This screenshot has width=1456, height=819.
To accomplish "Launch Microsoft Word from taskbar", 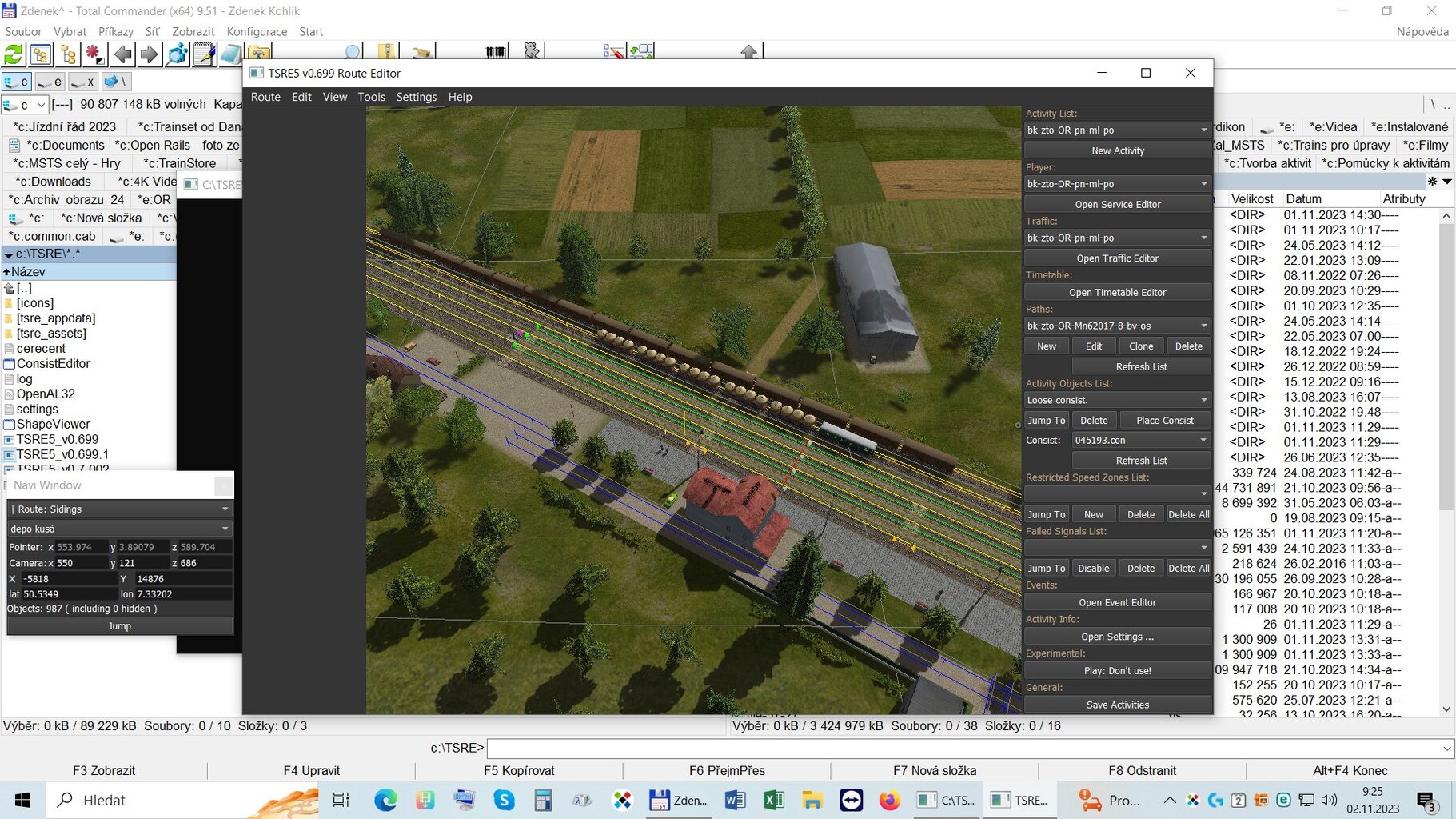I will (735, 800).
